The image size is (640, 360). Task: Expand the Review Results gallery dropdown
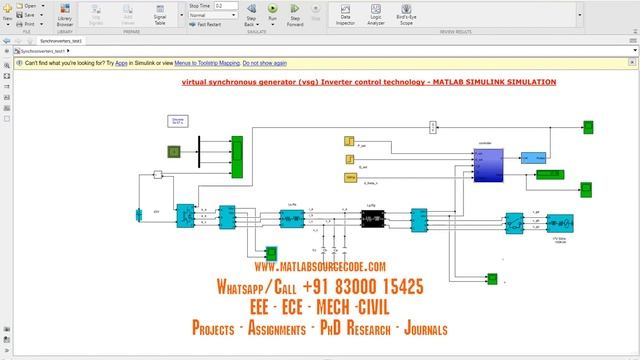coord(580,15)
